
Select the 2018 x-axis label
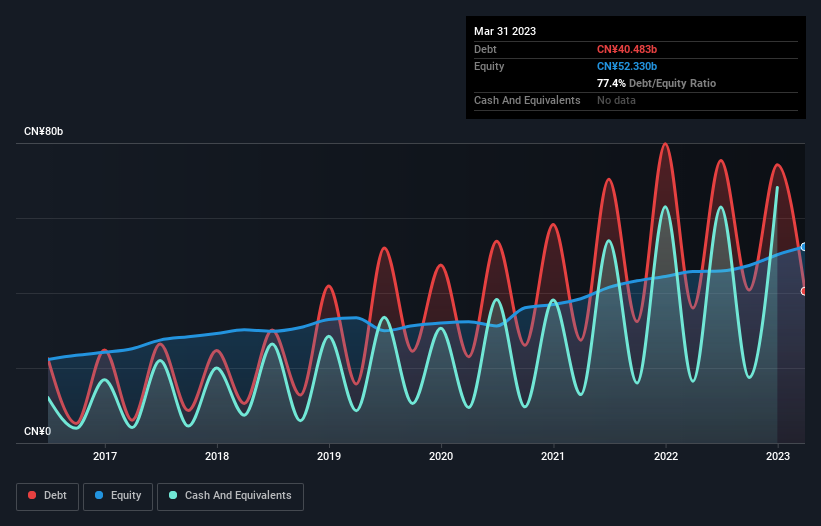click(x=217, y=456)
